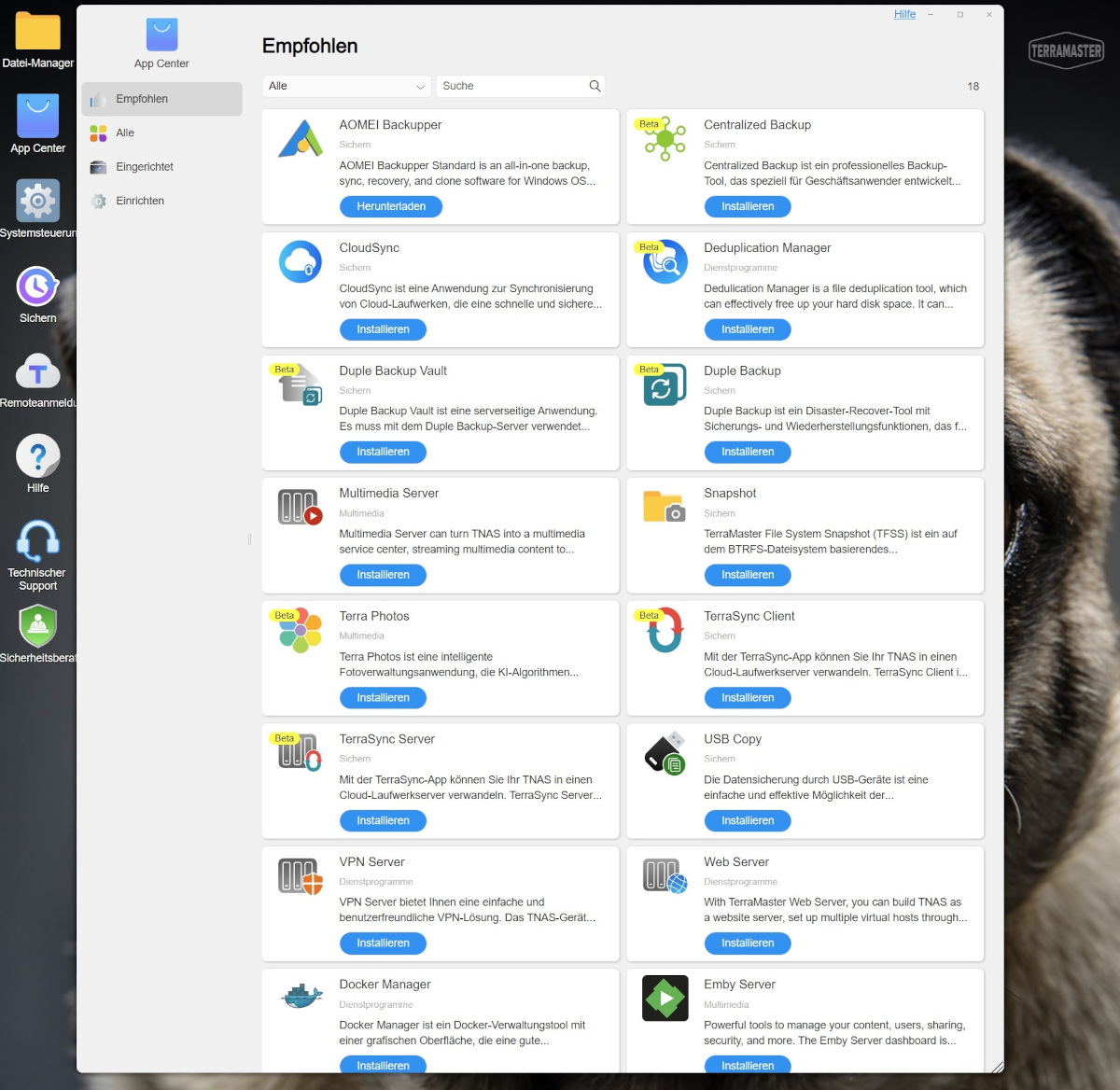Click the CloudSync app icon

pos(301,262)
